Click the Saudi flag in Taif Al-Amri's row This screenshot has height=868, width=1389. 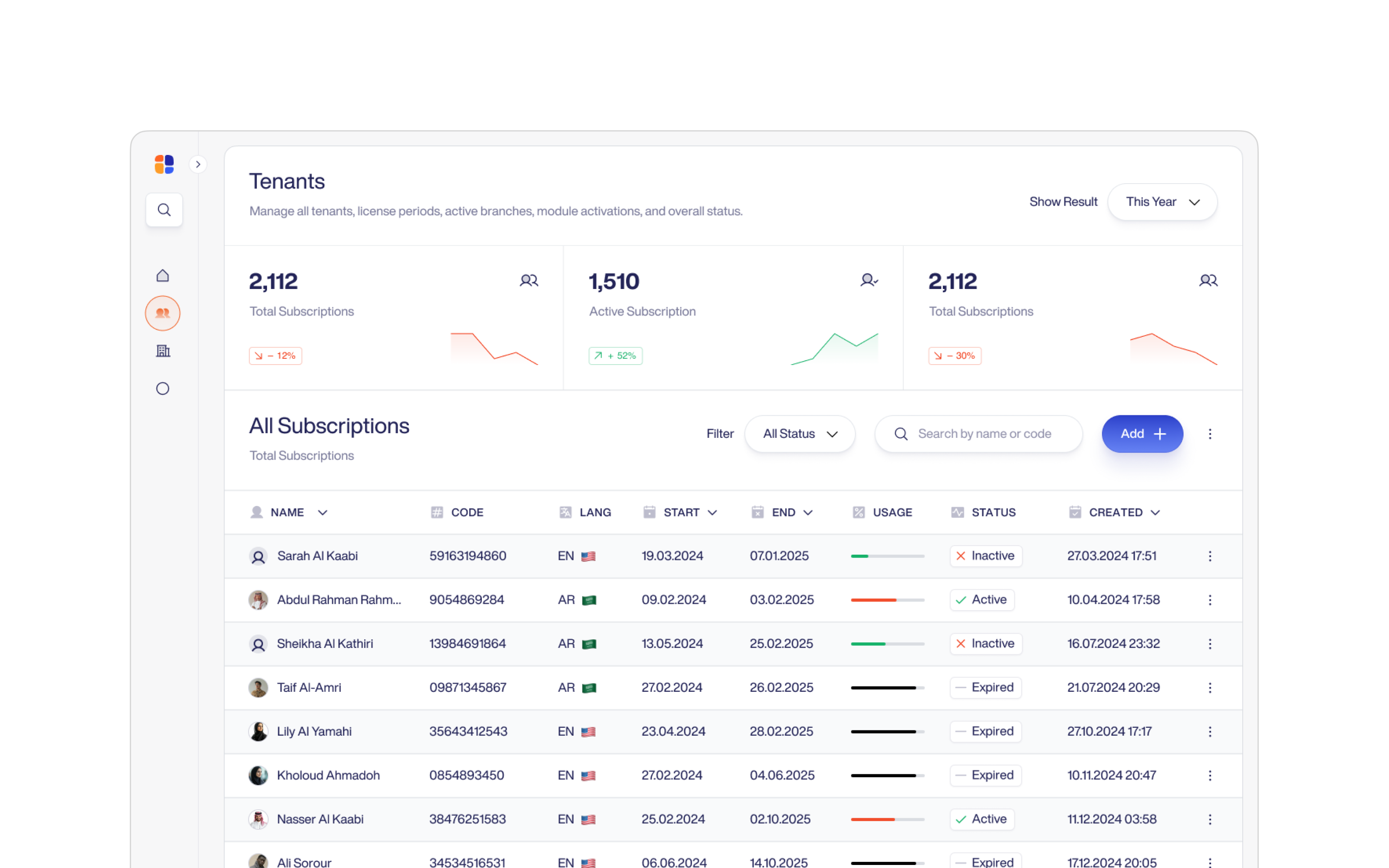pos(589,688)
